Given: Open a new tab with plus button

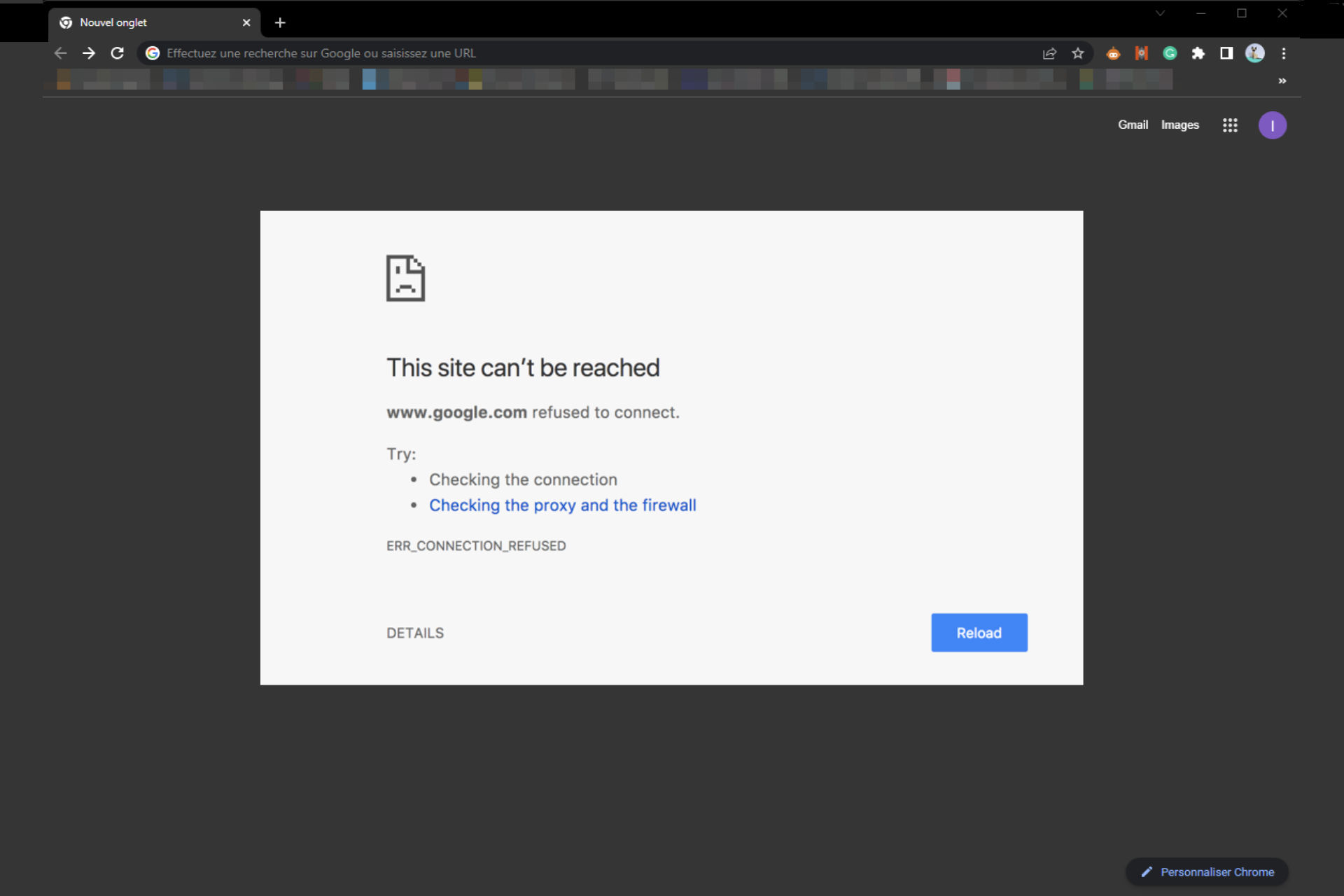Looking at the screenshot, I should point(280,22).
